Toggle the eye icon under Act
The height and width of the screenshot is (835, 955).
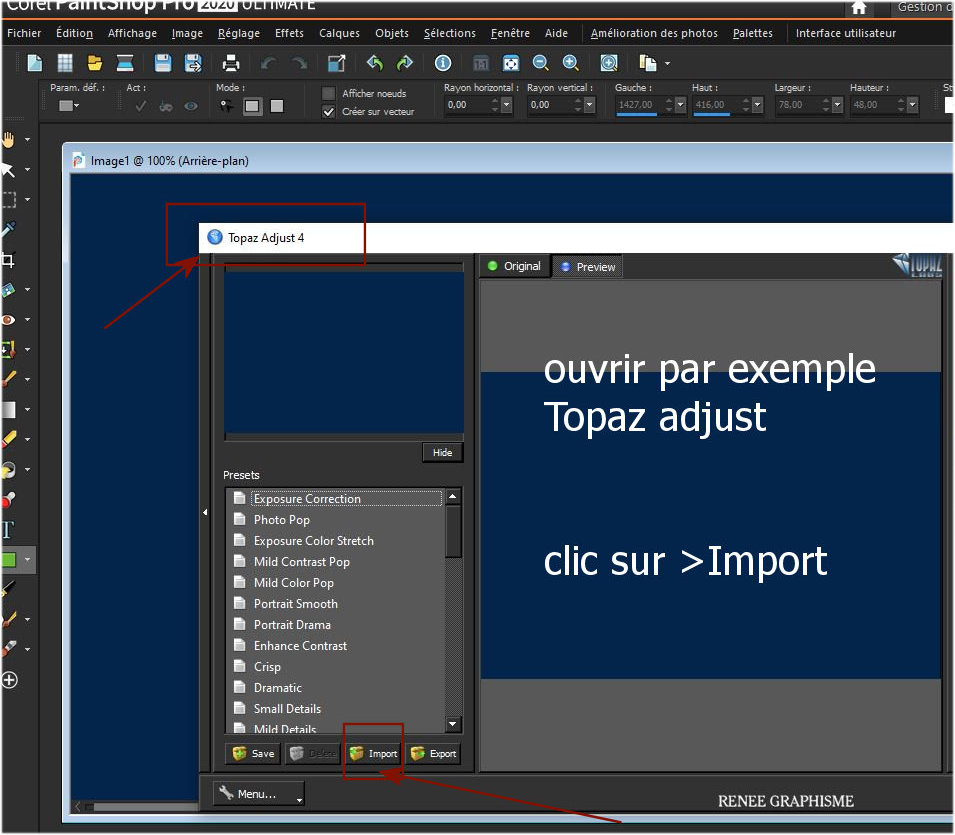(x=191, y=106)
